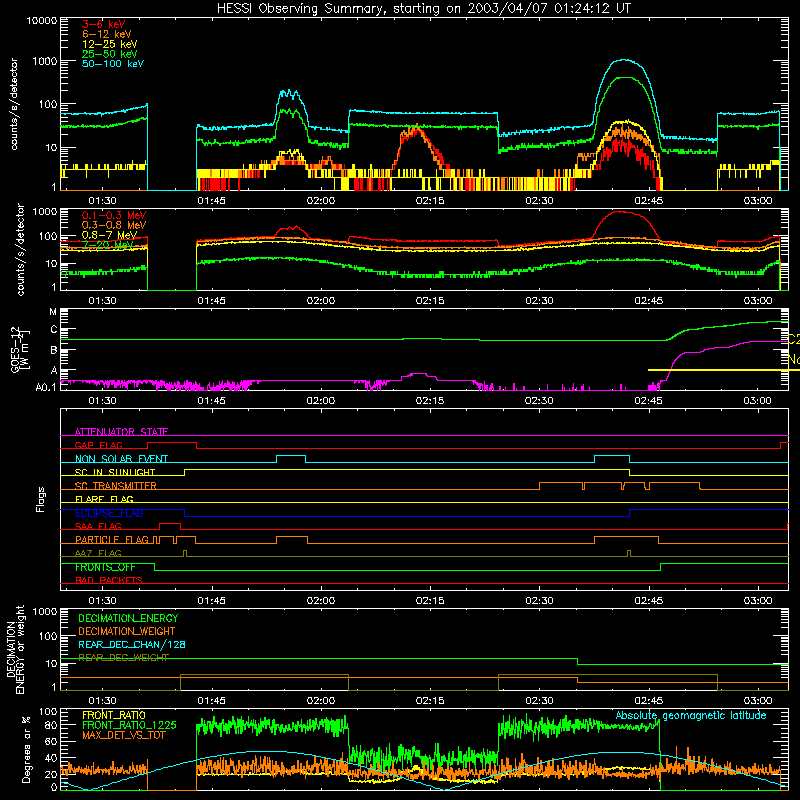
Task: Select the GAP_FLAG label
Action: pos(98,445)
